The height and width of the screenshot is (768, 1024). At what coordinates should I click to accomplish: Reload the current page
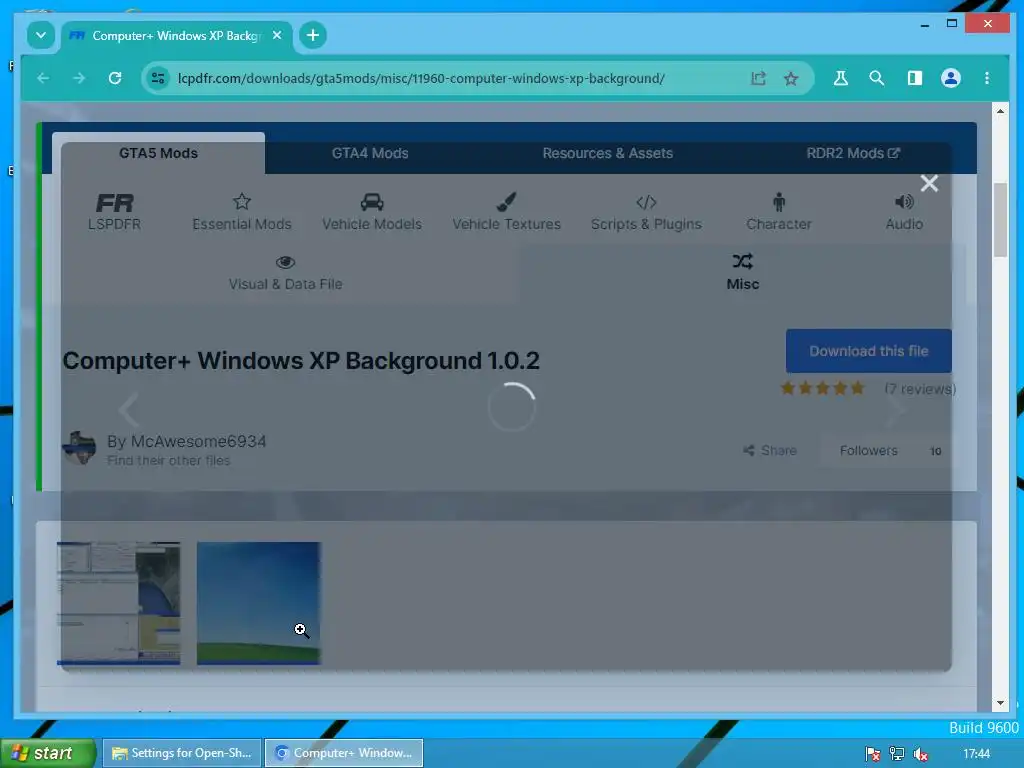(115, 78)
